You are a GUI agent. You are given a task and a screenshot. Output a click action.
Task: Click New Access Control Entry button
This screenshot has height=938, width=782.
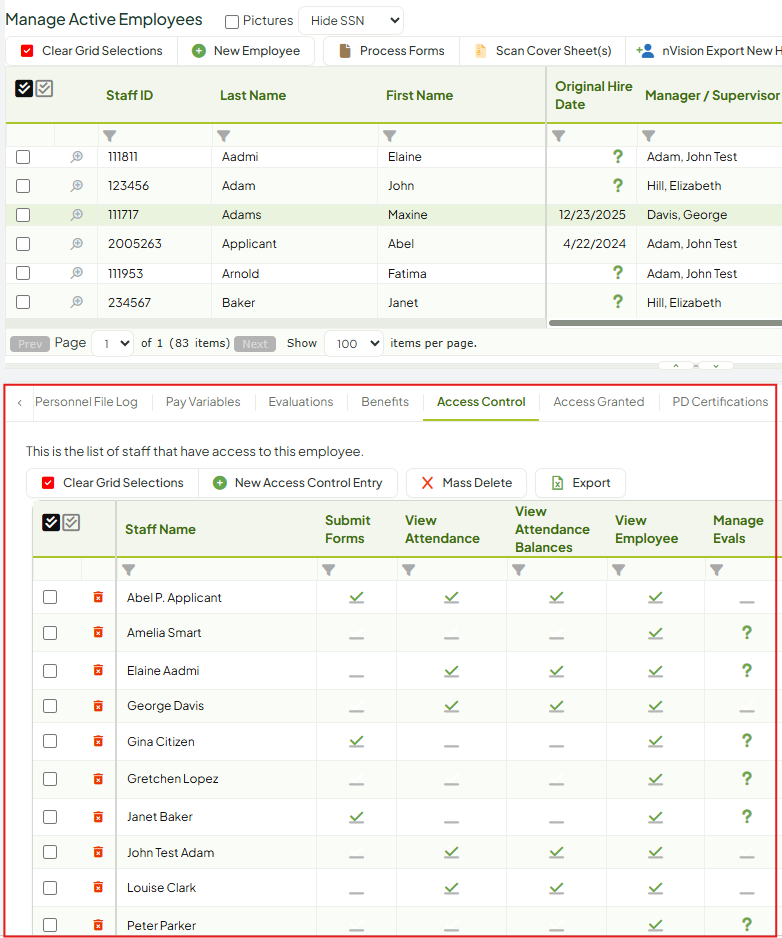pyautogui.click(x=298, y=483)
